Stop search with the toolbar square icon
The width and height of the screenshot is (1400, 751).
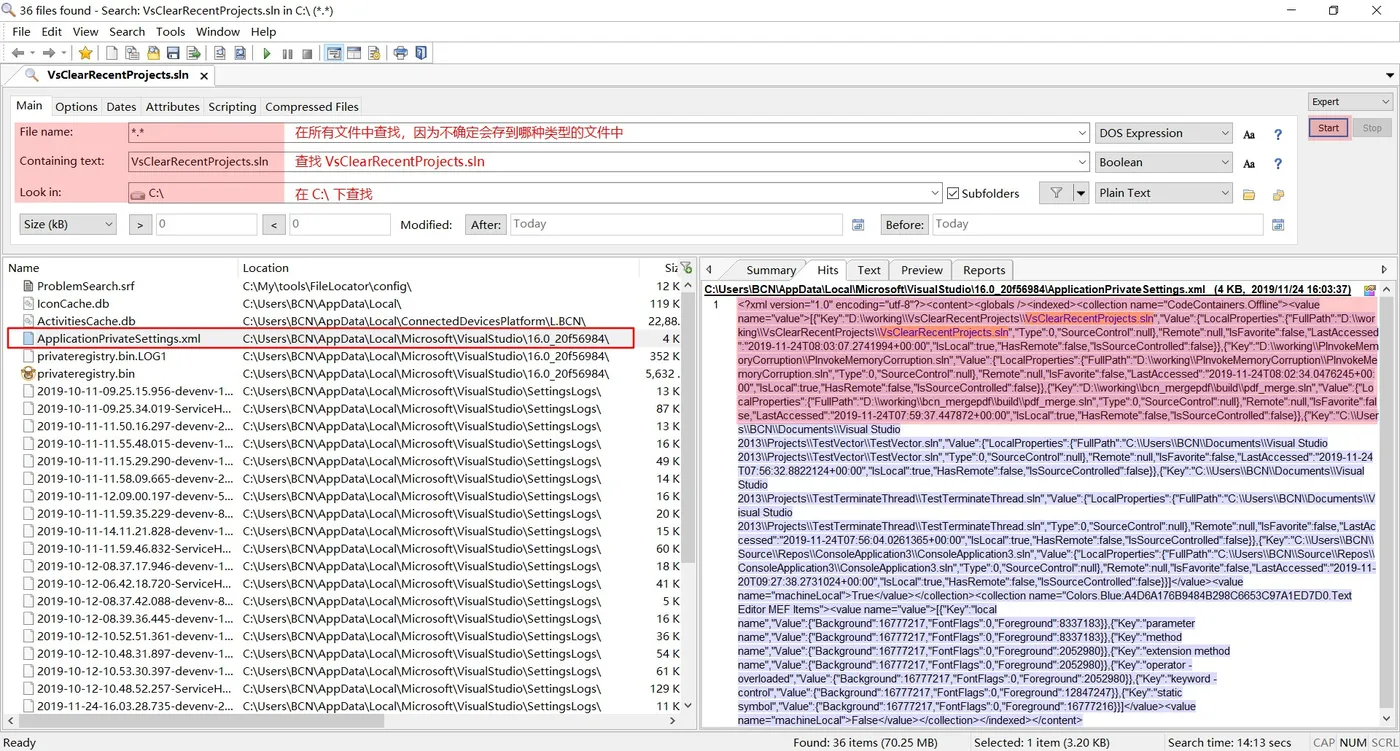(x=307, y=53)
